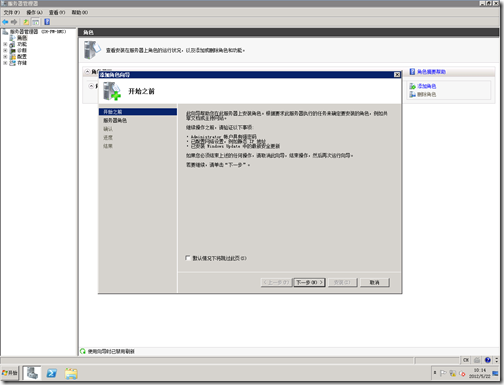Click the taskbar clock showing 10:14
504x385 pixels.
pyautogui.click(x=480, y=373)
